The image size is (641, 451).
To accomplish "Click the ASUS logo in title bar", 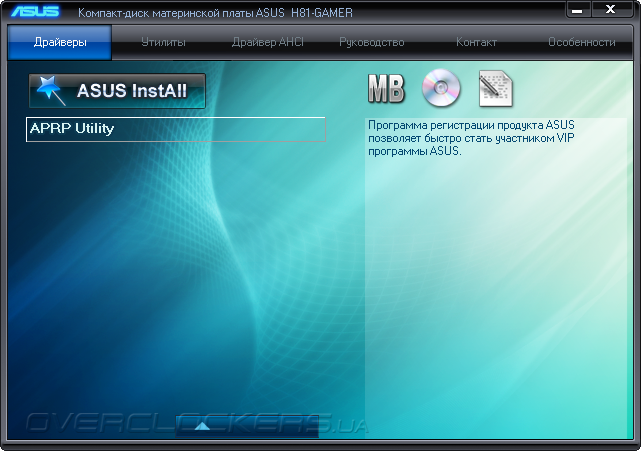I will (35, 11).
